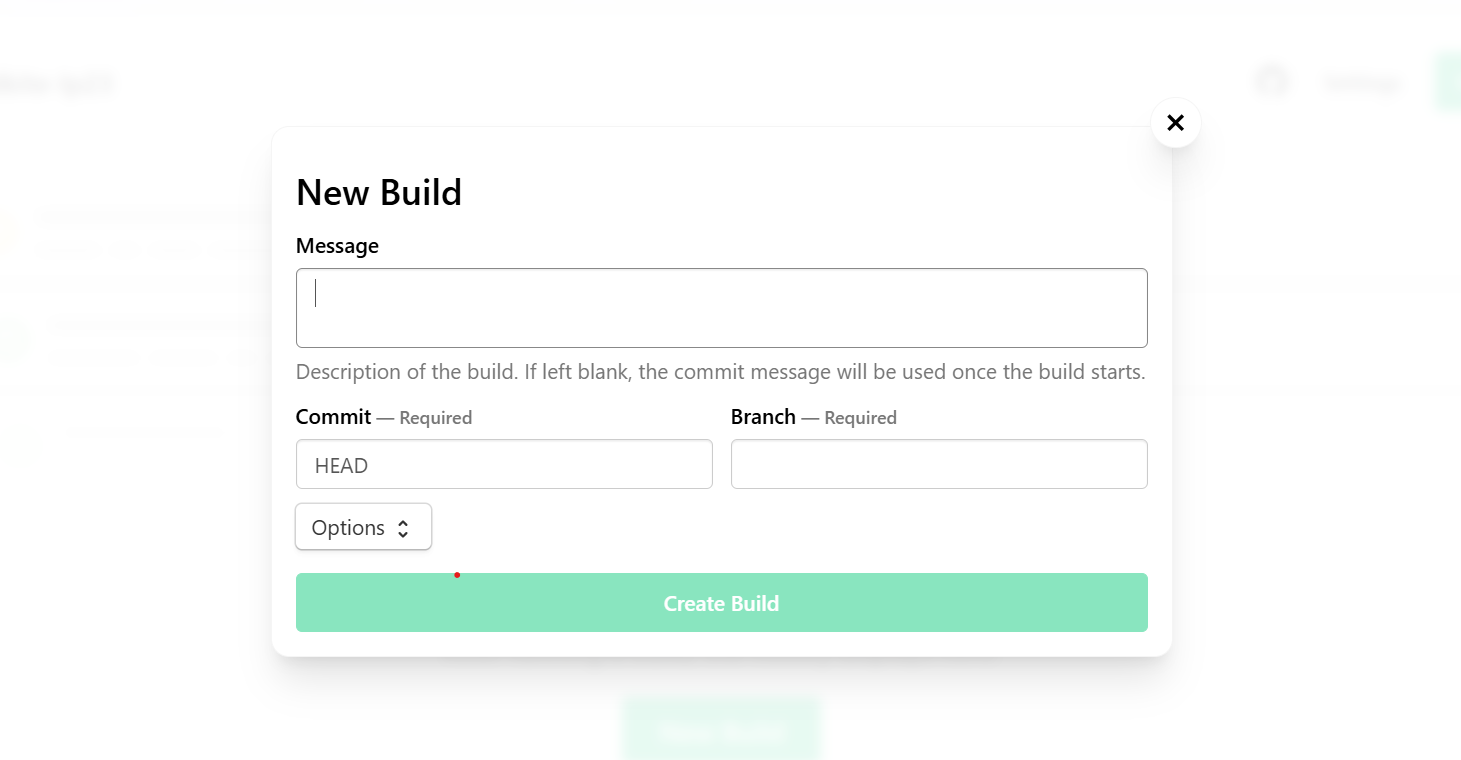Click the Message field label
The width and height of the screenshot is (1461, 760).
[336, 245]
